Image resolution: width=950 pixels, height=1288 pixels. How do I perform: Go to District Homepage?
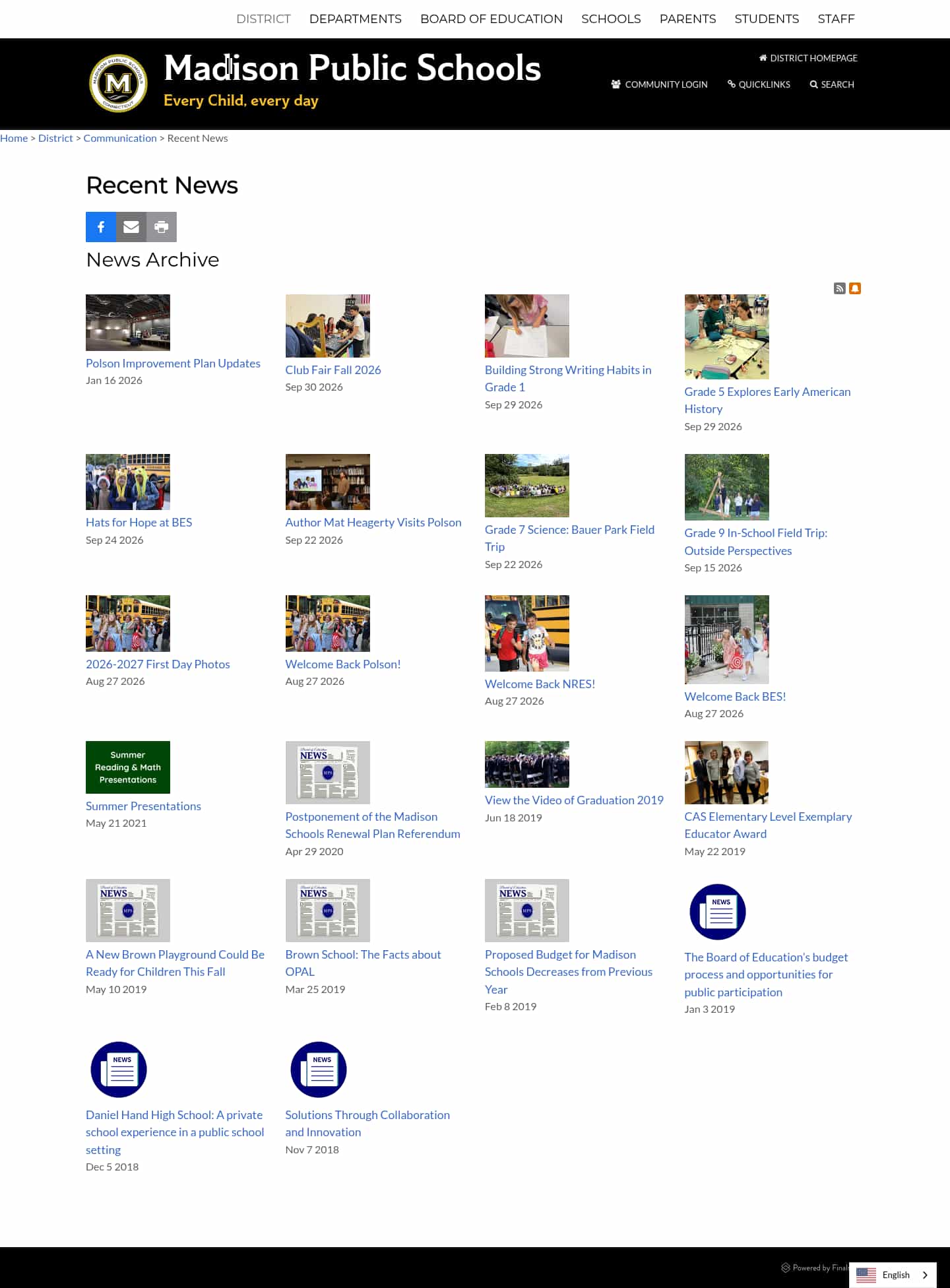pyautogui.click(x=808, y=58)
